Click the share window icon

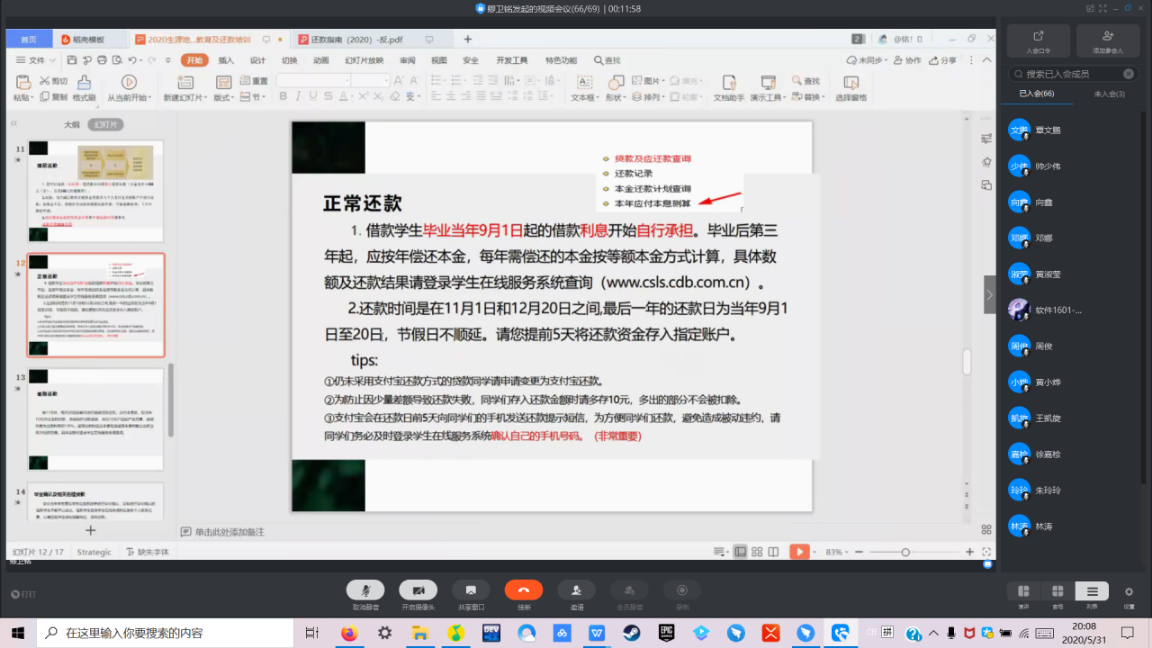tap(470, 590)
